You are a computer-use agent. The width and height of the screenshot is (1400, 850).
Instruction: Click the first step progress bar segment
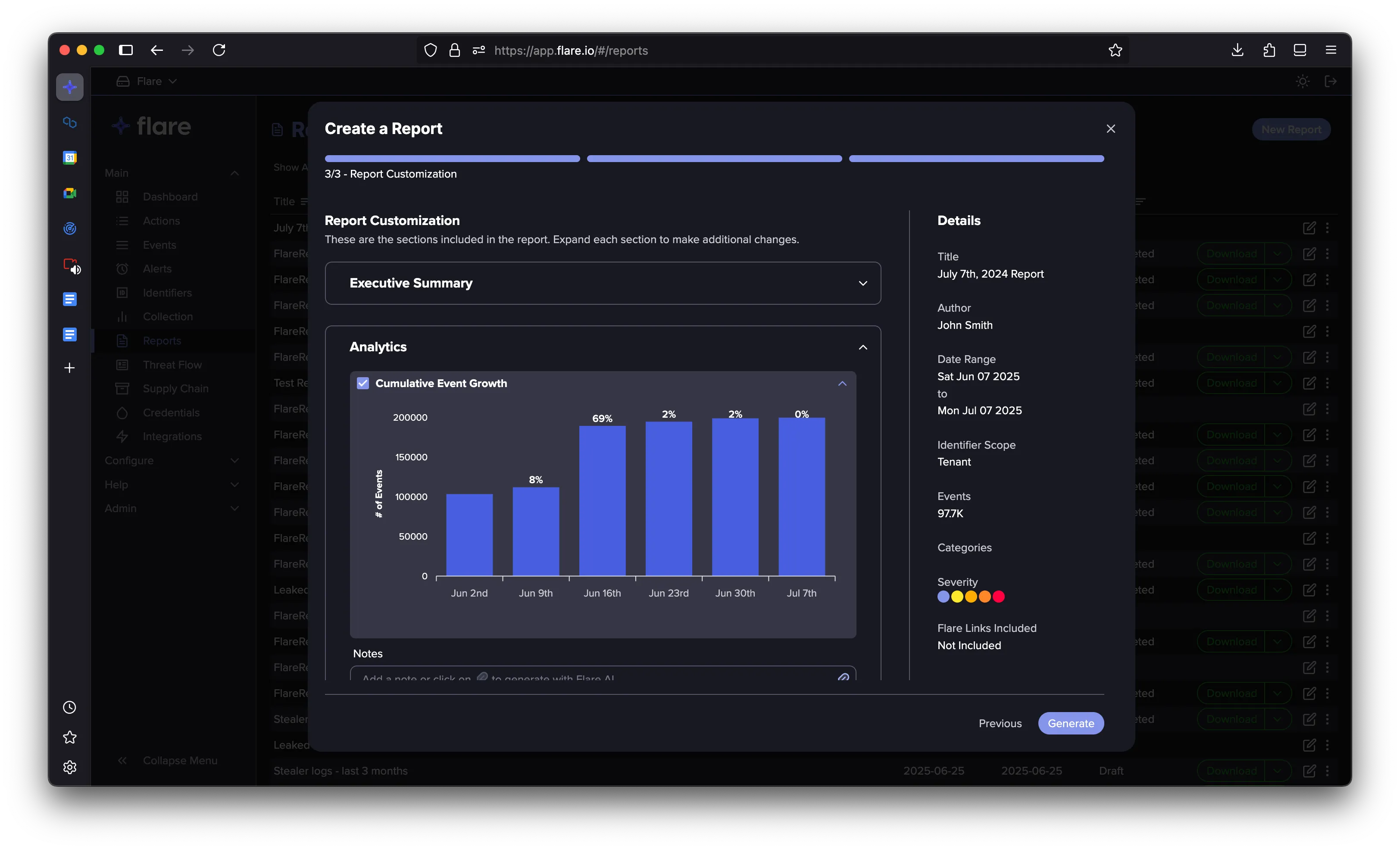pos(452,159)
